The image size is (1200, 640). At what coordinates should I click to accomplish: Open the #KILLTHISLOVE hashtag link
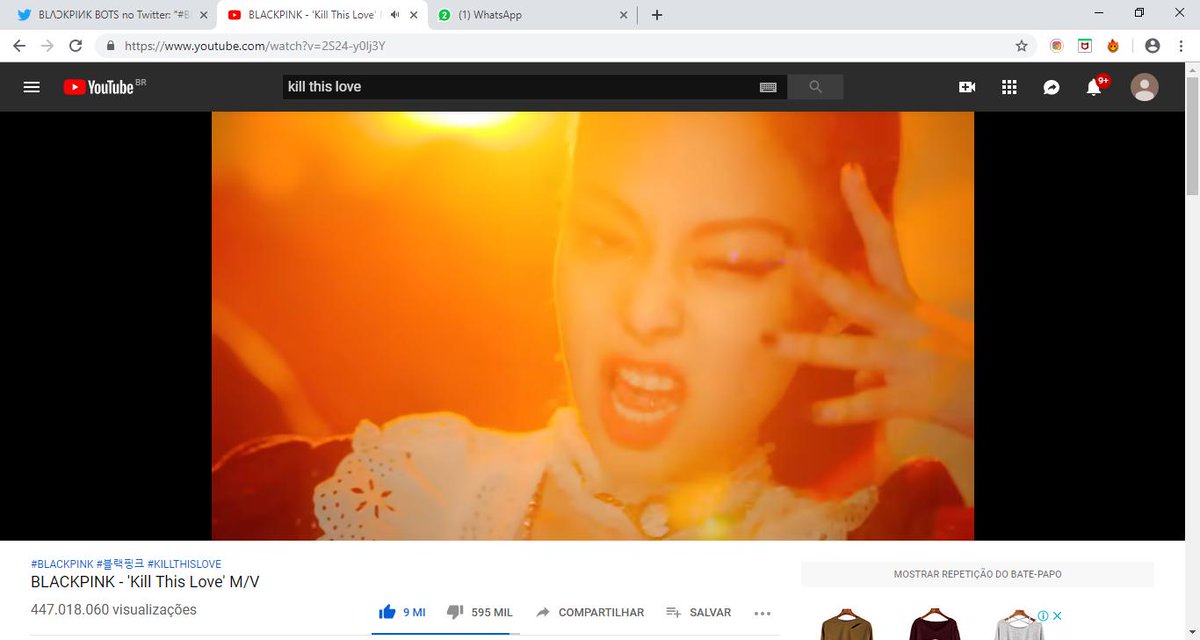(184, 564)
